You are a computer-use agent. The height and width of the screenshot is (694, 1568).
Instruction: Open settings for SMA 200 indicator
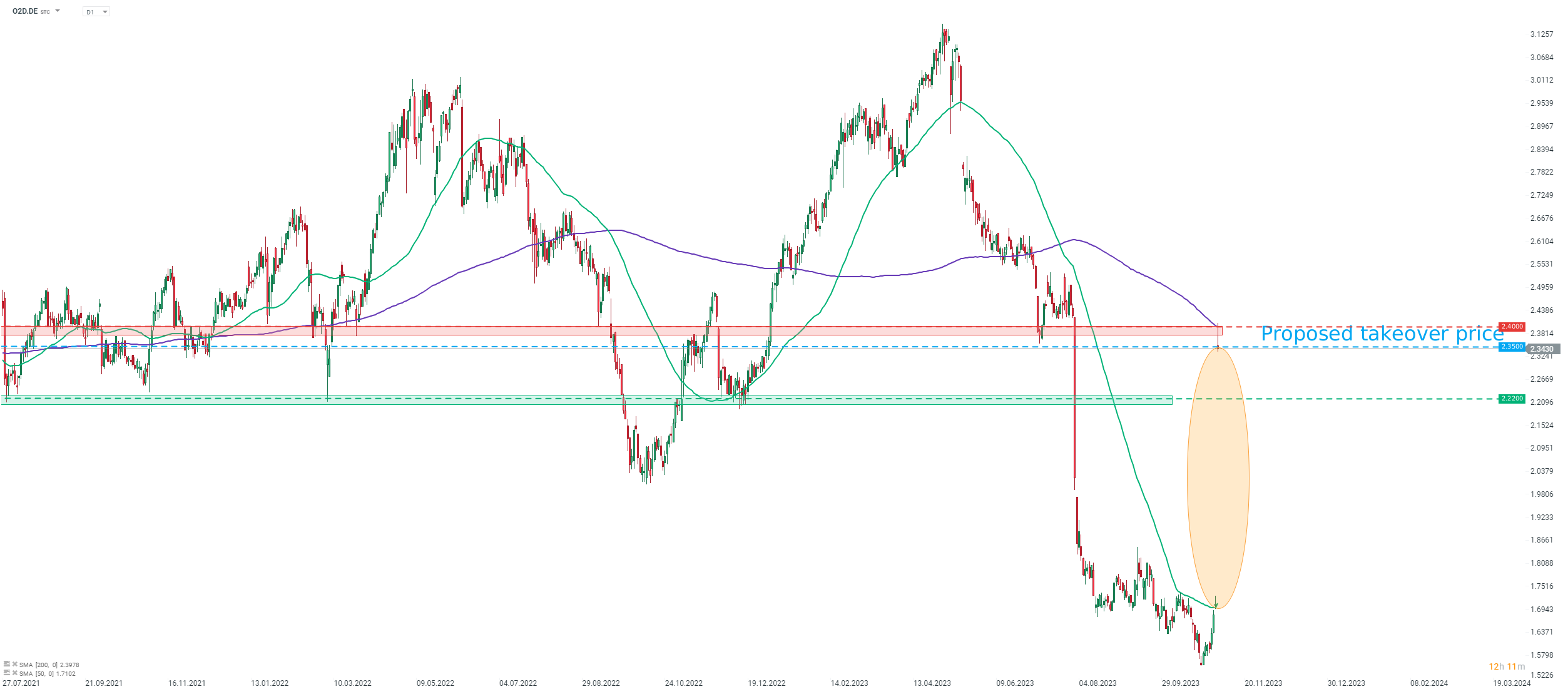(x=7, y=663)
